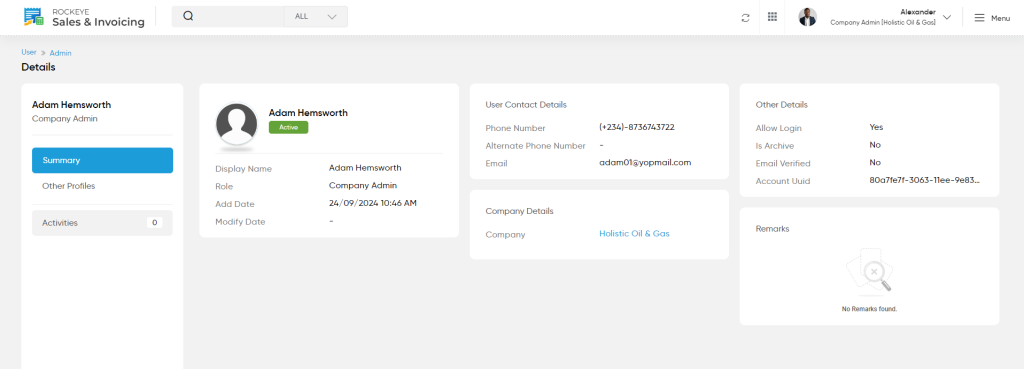Click Alexander's profile avatar picture
Image resolution: width=1024 pixels, height=369 pixels.
click(808, 17)
